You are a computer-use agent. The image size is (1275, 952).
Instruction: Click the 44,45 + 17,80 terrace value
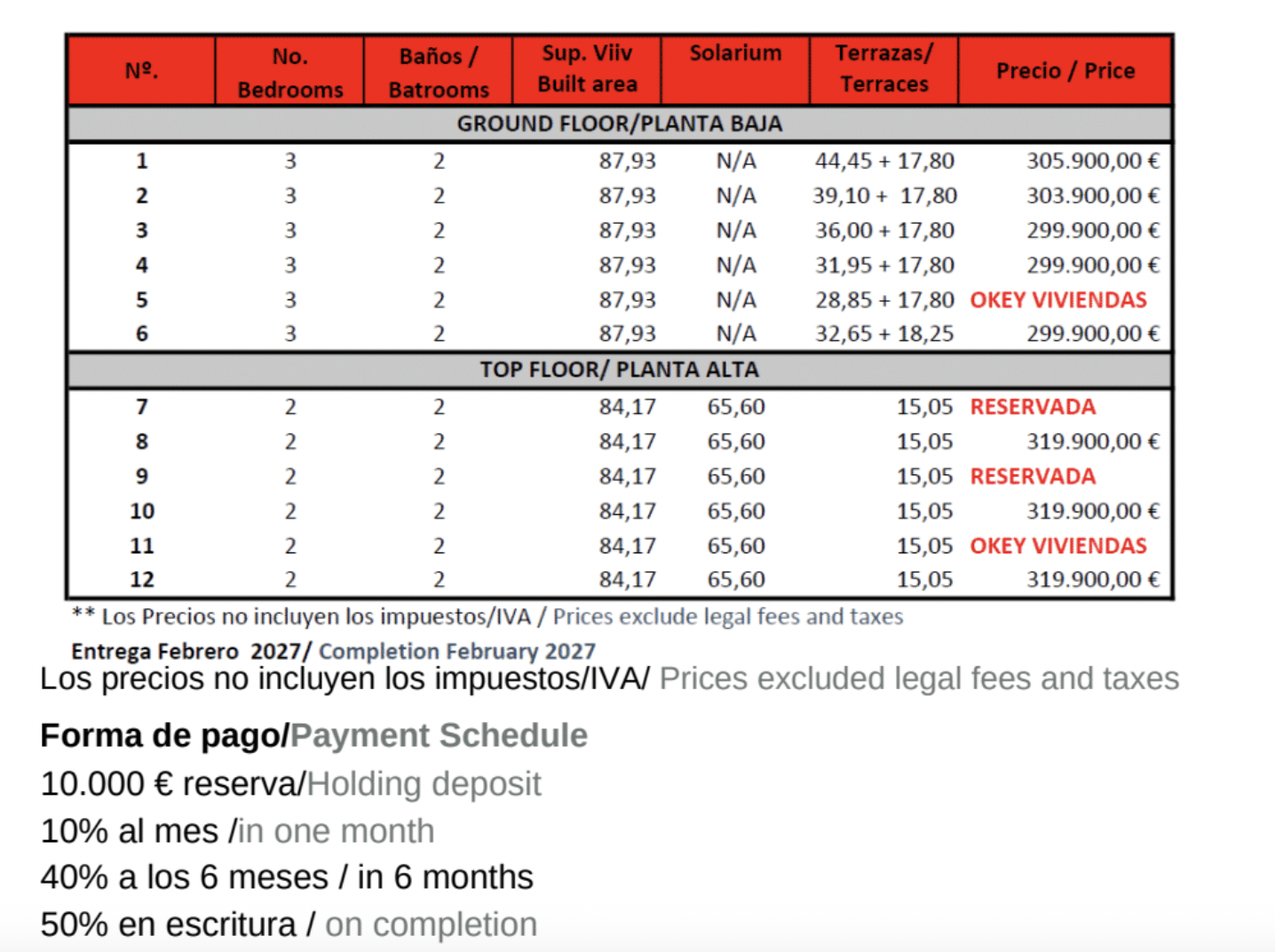coord(884,162)
